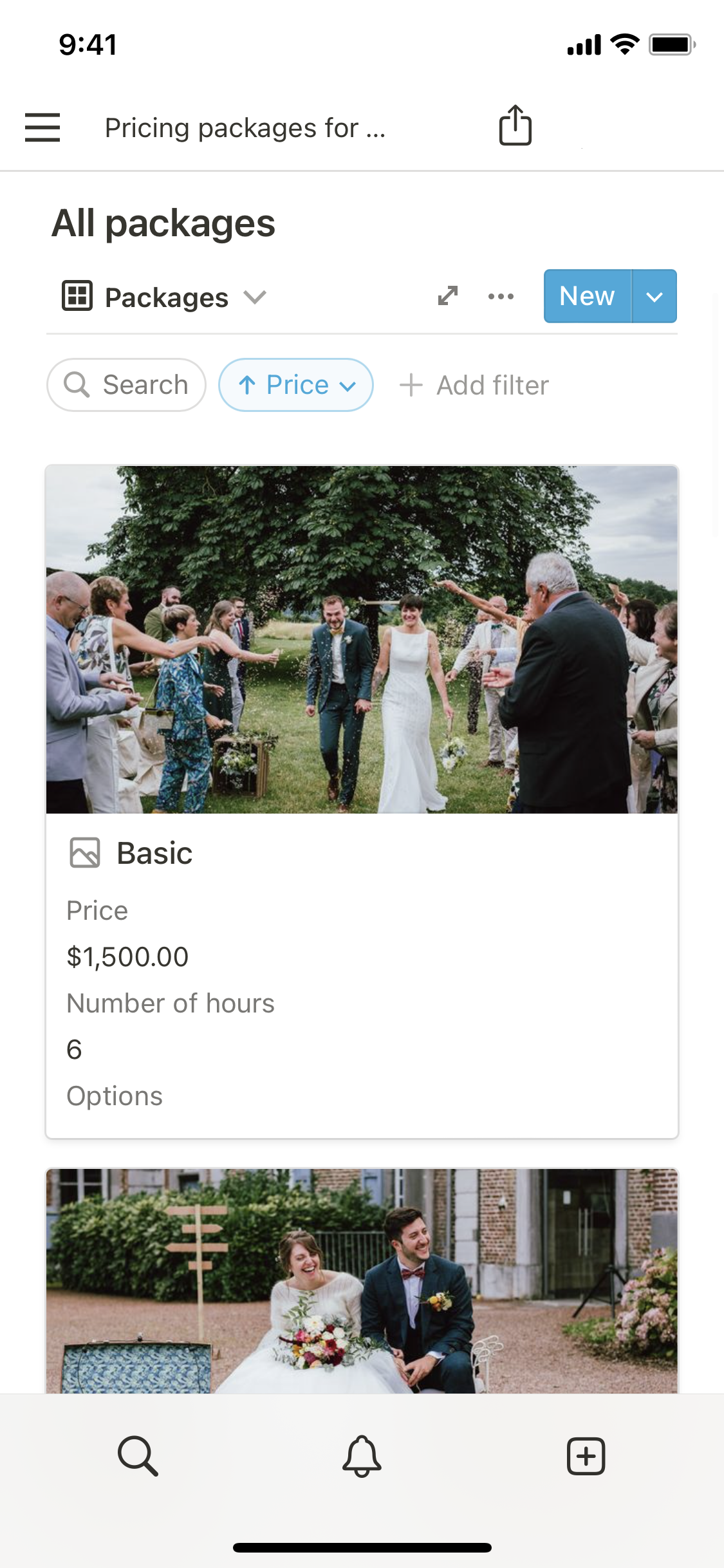Open the New button dropdown arrow

pyautogui.click(x=654, y=296)
